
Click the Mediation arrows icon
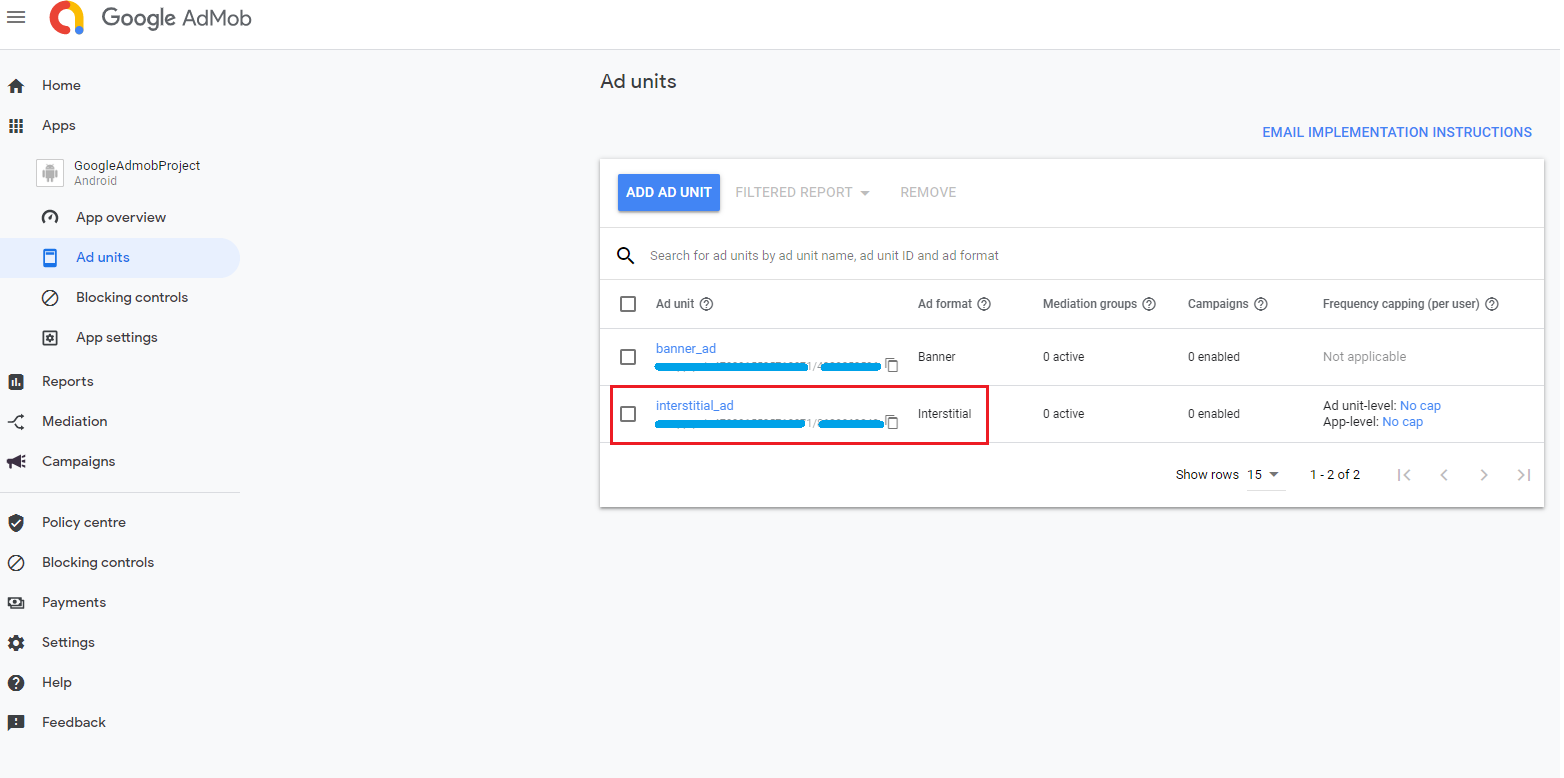(x=16, y=422)
